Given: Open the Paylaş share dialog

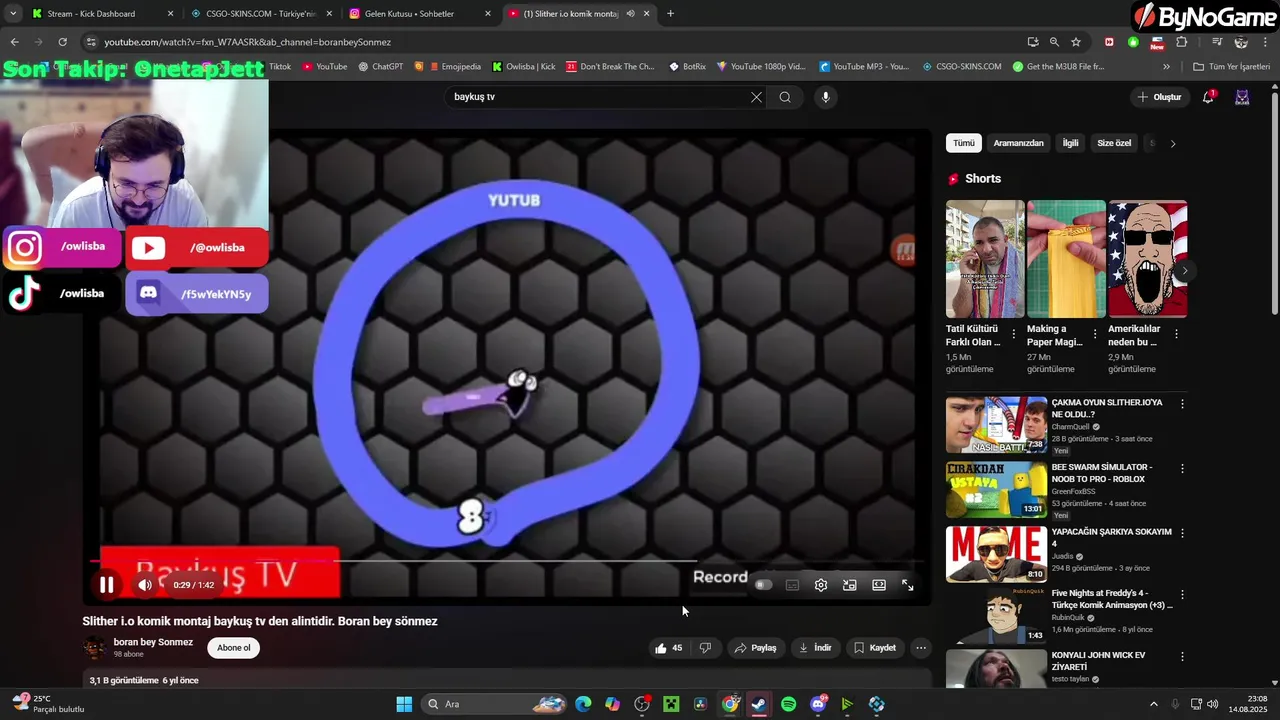Looking at the screenshot, I should (755, 648).
